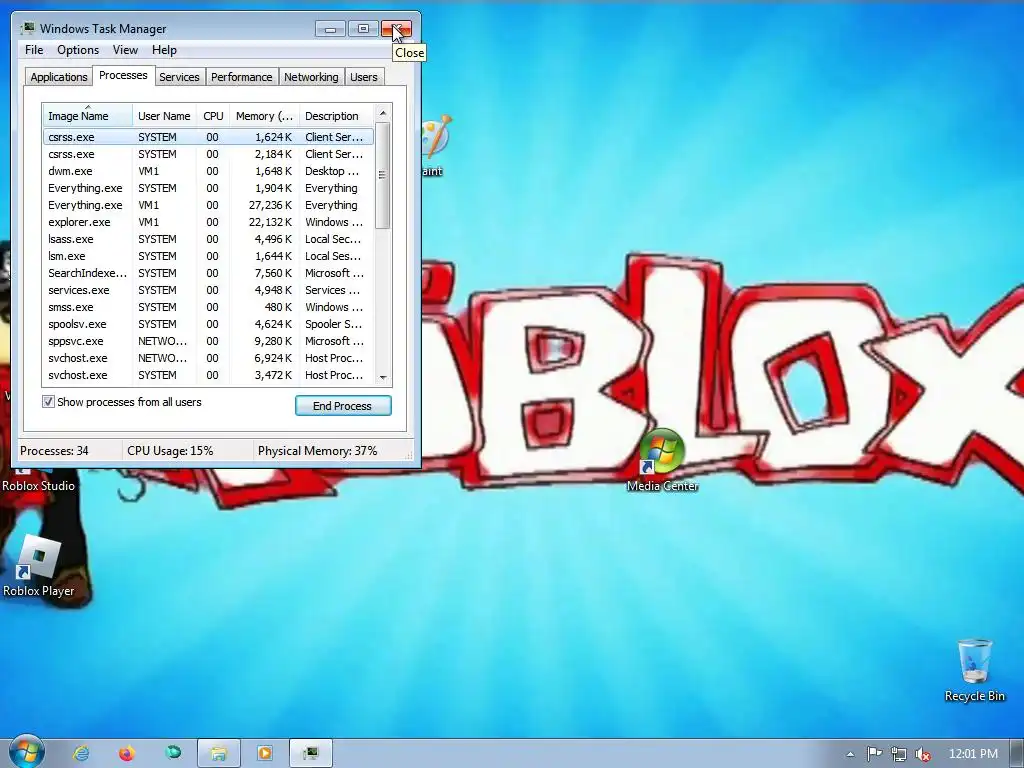Switch to the Users tab
Screen dimensions: 1024x768
[364, 77]
